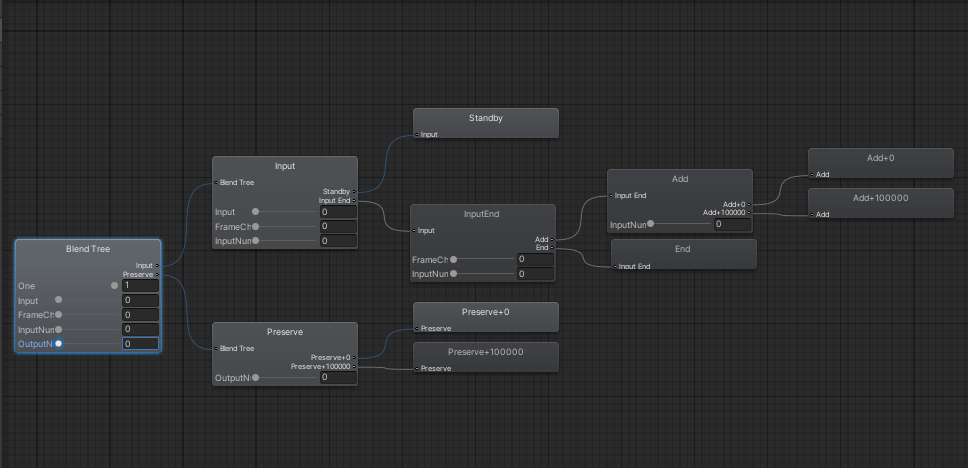This screenshot has height=468, width=968.
Task: Select the Preserve+0 node
Action: pos(485,312)
